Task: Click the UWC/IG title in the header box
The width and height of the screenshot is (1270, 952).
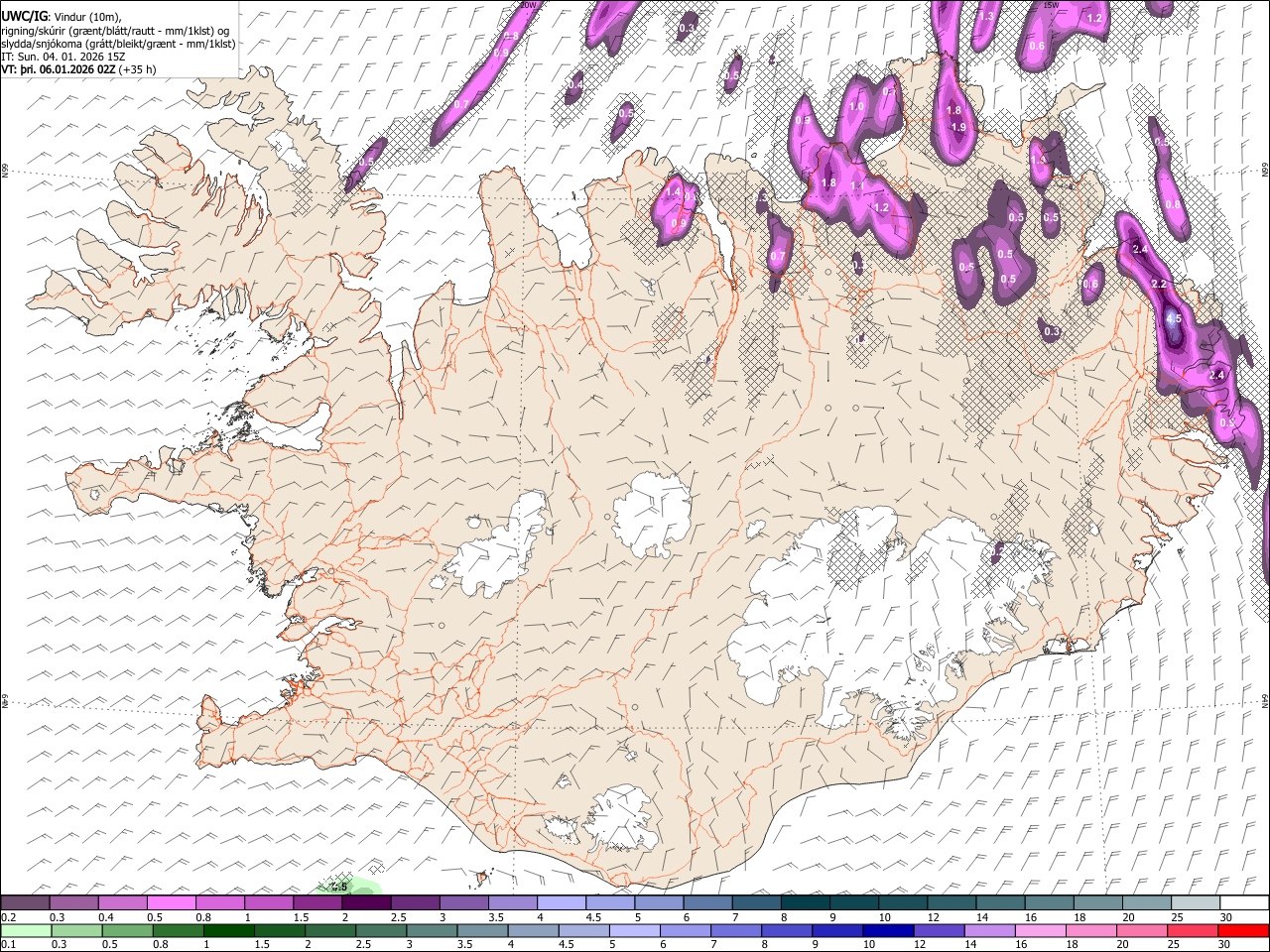Action: pos(24,17)
